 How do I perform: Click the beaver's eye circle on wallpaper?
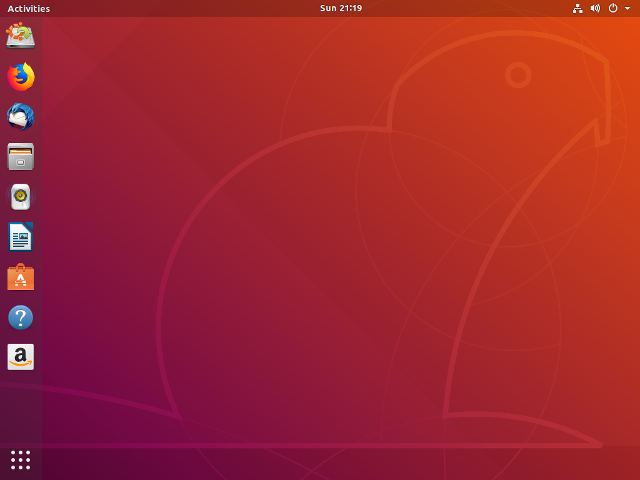[x=517, y=75]
